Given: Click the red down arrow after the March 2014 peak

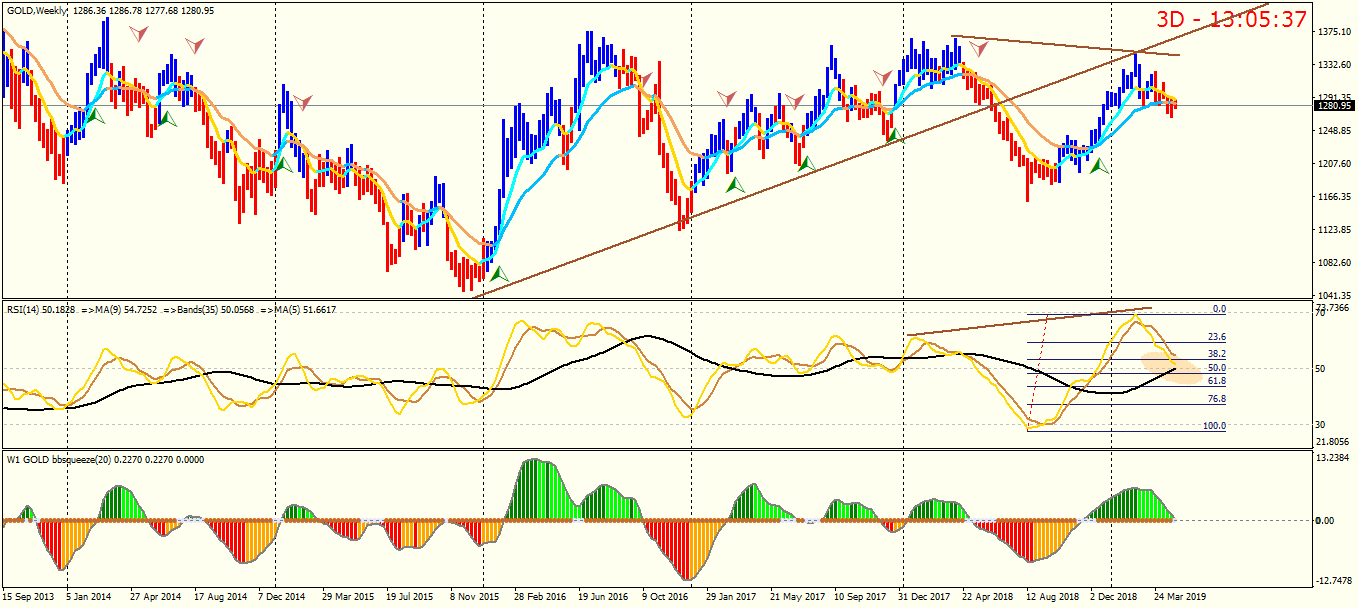Looking at the screenshot, I should [140, 33].
